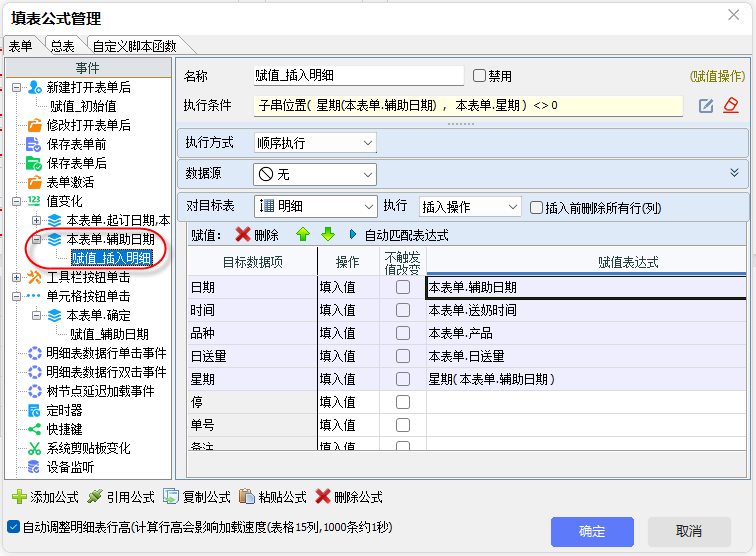Select the 赋值_初始值 tree item

tap(83, 106)
